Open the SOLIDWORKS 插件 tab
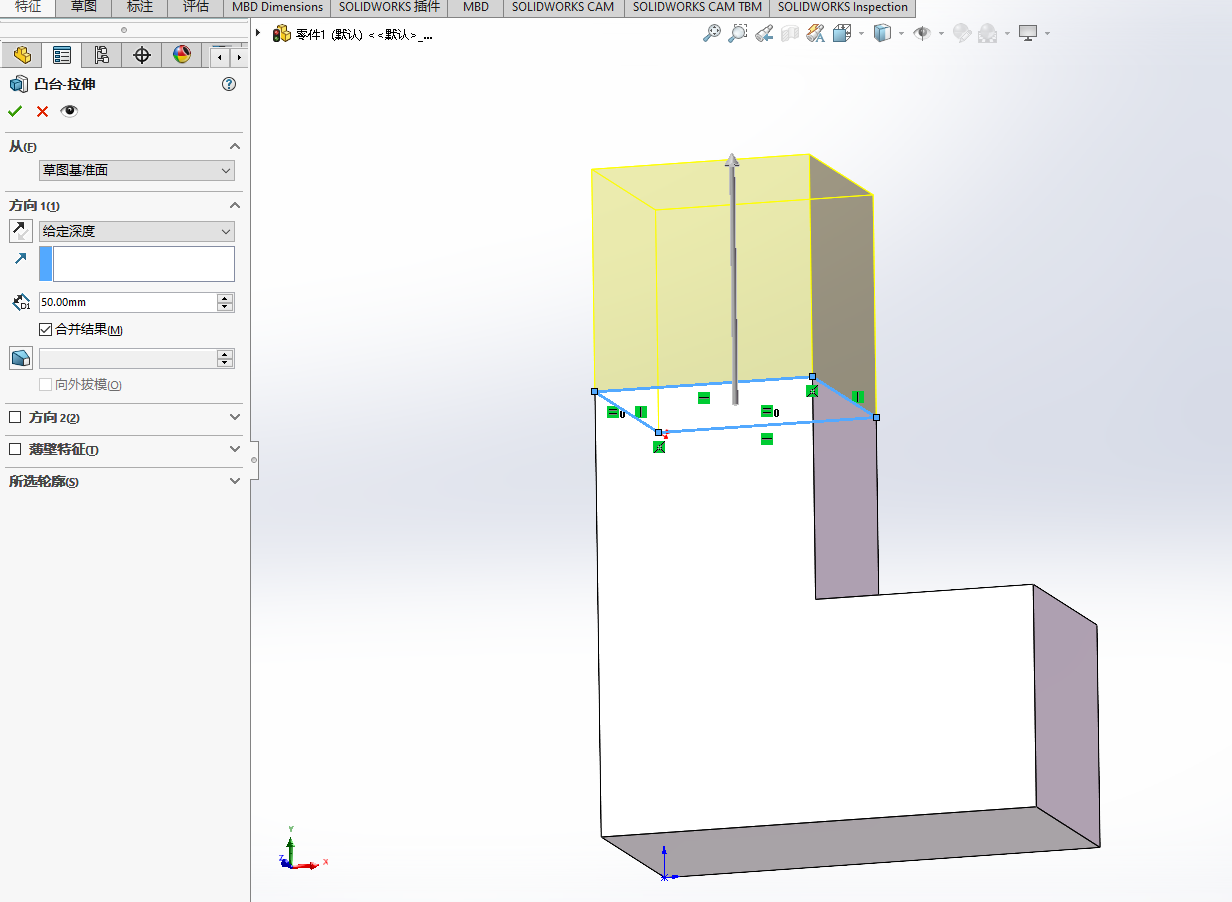The image size is (1232, 902). [389, 7]
